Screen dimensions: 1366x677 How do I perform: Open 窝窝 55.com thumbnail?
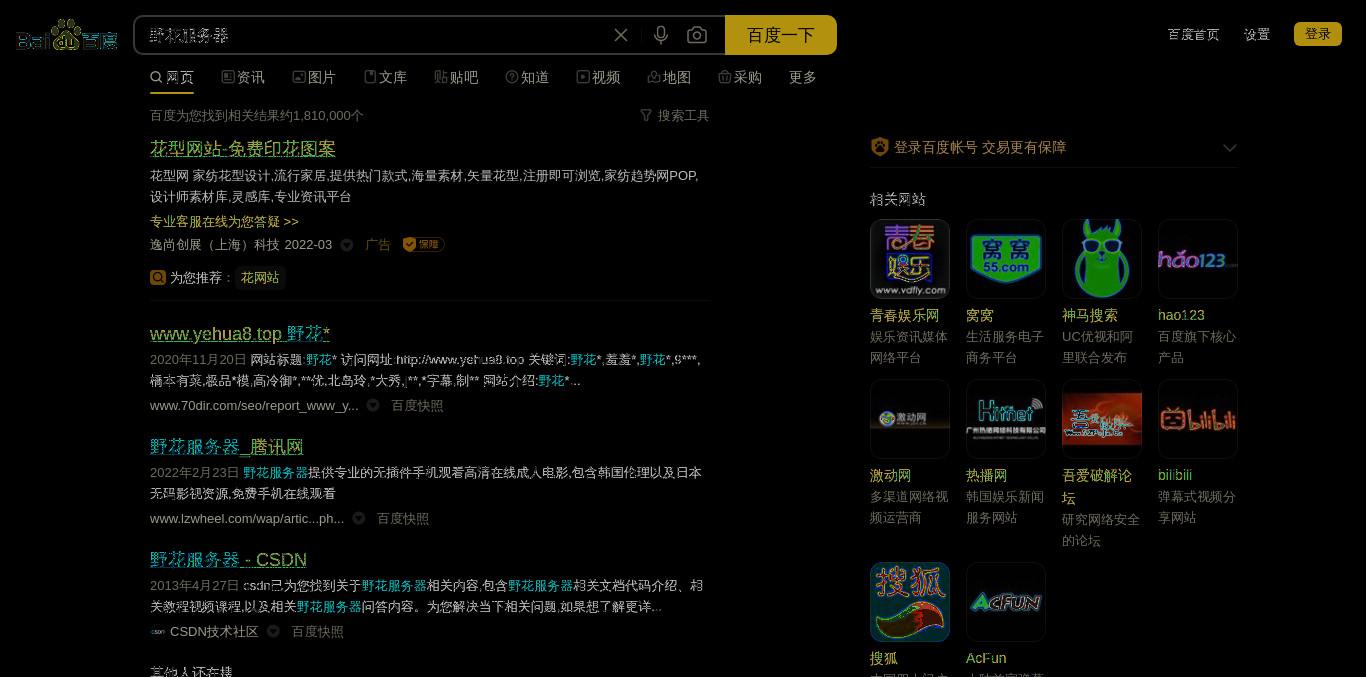1006,259
